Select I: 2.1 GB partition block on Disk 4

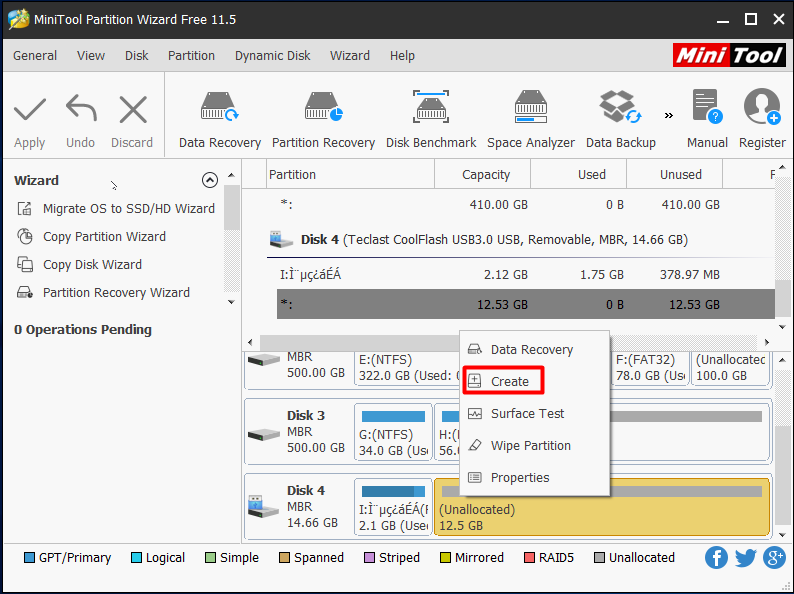pyautogui.click(x=393, y=507)
